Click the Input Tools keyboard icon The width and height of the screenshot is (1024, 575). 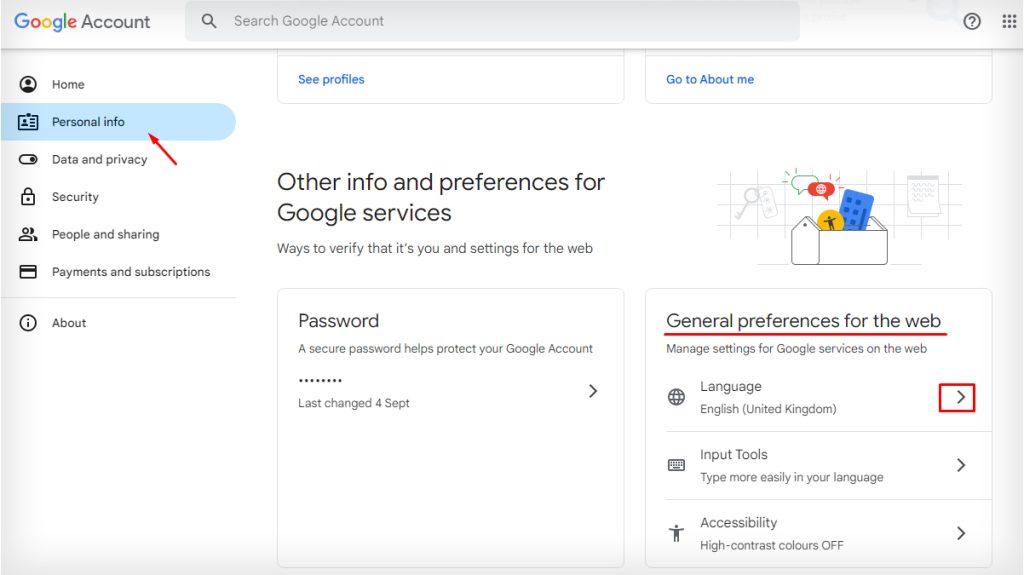click(x=677, y=465)
